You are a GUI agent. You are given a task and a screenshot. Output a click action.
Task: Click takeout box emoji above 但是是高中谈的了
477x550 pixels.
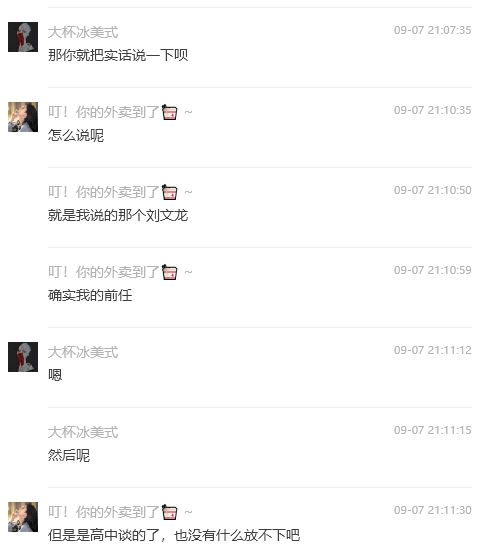(x=169, y=512)
